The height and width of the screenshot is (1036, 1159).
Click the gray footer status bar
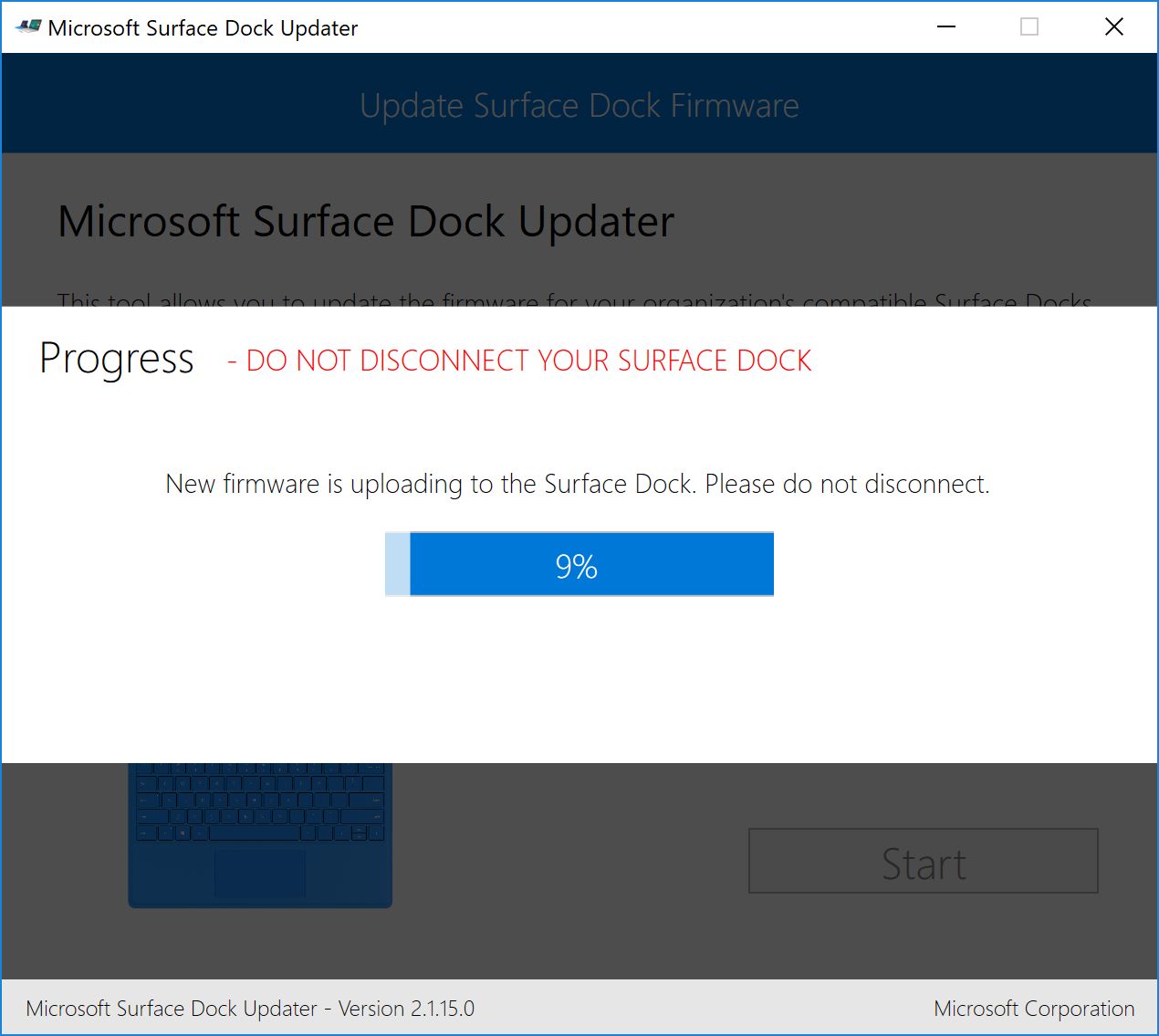tap(703, 1009)
